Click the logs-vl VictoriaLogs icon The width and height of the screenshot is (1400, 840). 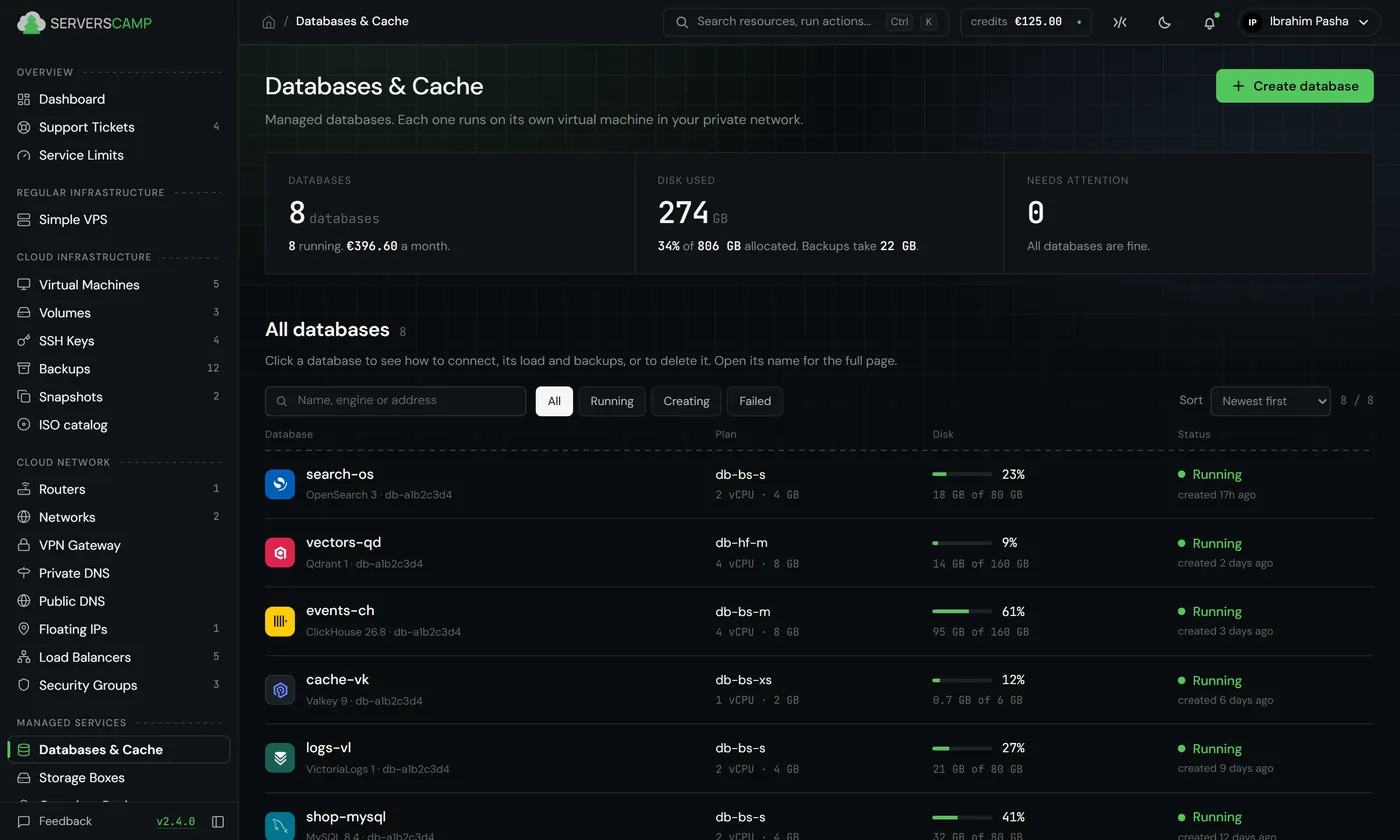(x=280, y=758)
